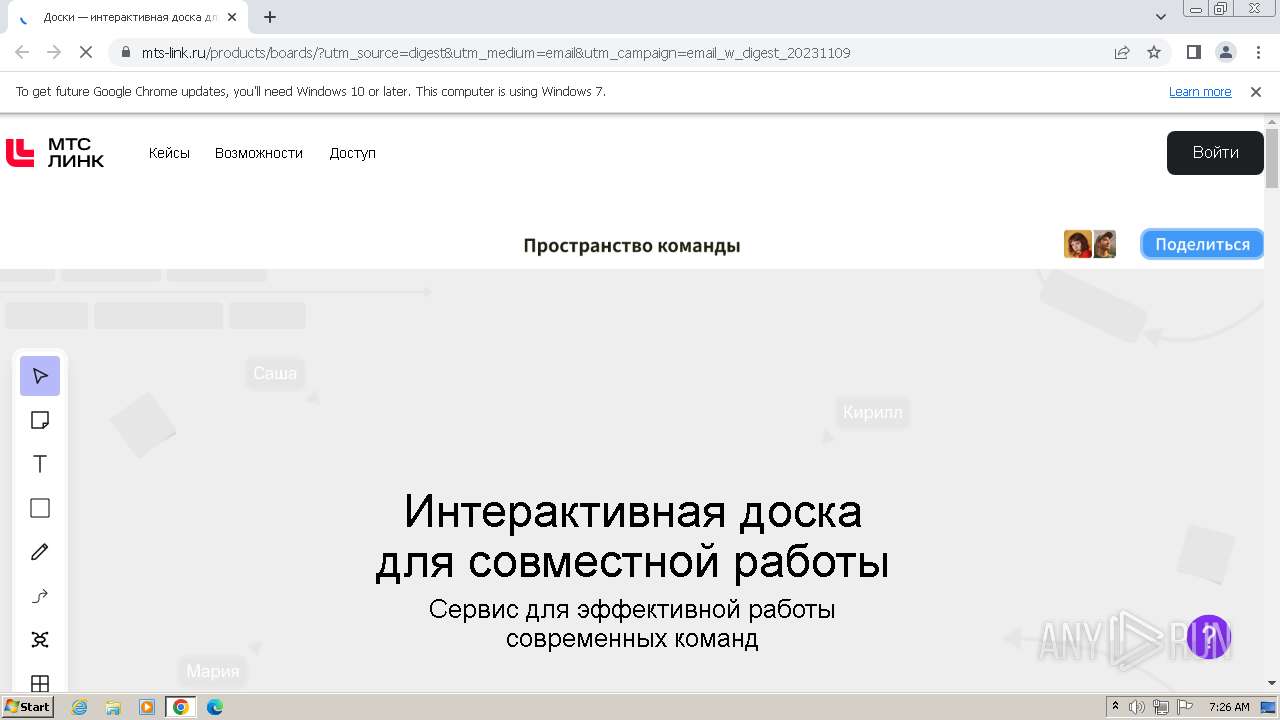This screenshot has height=720, width=1280.
Task: Share this page icon in address bar
Action: 1122,52
